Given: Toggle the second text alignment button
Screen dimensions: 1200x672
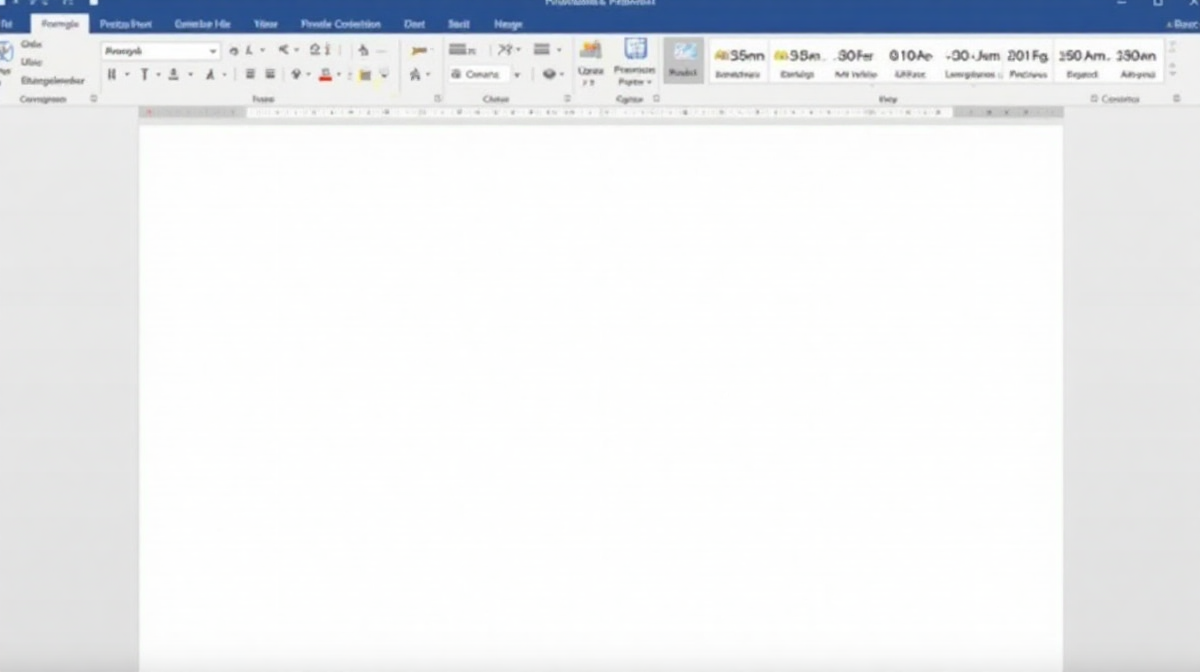Looking at the screenshot, I should 270,75.
